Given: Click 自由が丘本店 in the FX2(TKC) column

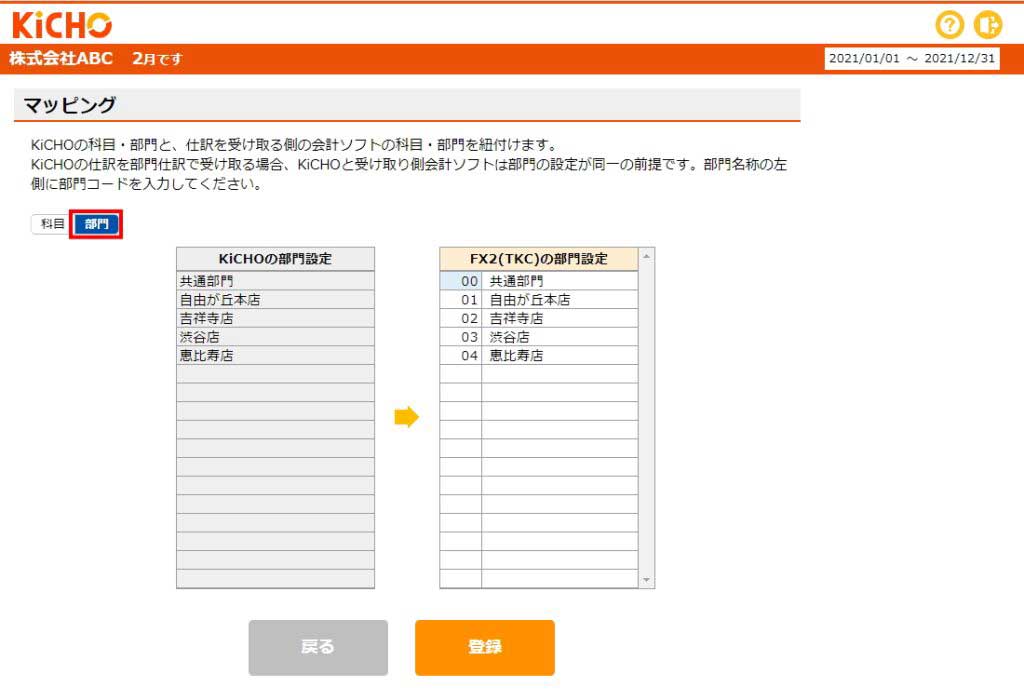Looking at the screenshot, I should [560, 300].
